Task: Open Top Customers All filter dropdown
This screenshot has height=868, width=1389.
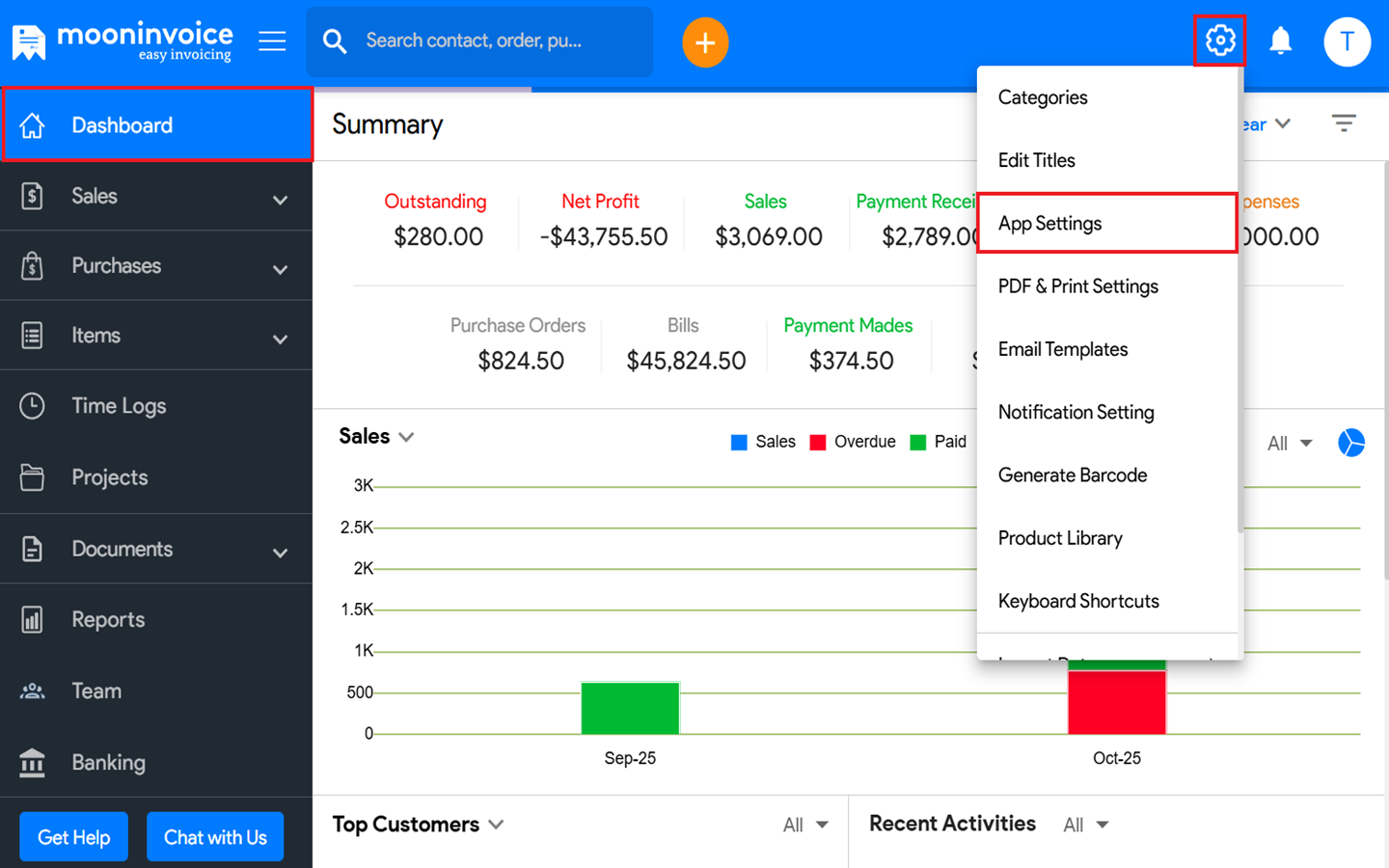Action: coord(805,825)
